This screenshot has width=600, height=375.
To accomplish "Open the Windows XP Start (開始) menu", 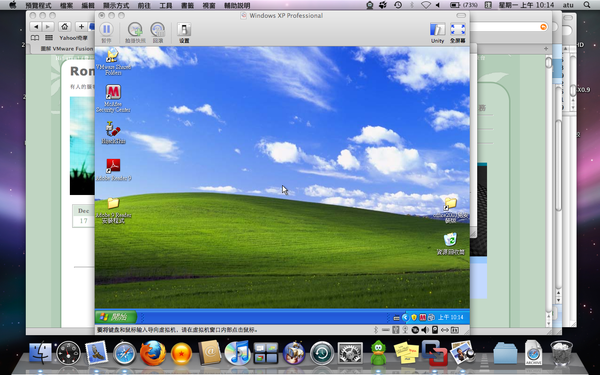I will point(116,317).
